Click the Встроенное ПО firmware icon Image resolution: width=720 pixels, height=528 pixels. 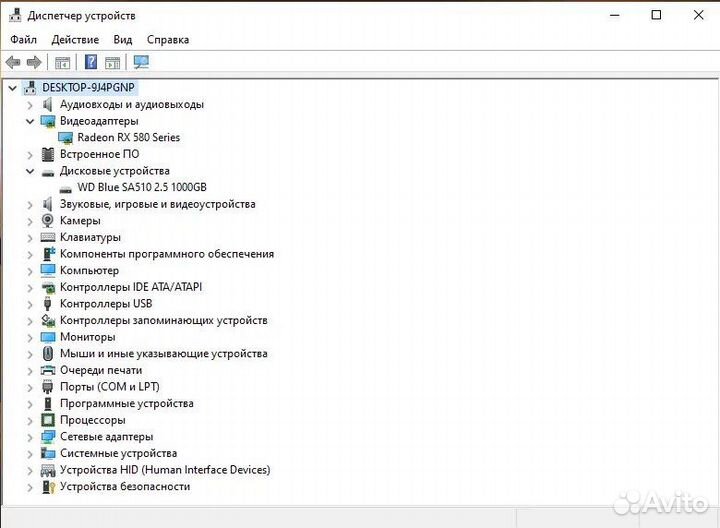pos(48,154)
